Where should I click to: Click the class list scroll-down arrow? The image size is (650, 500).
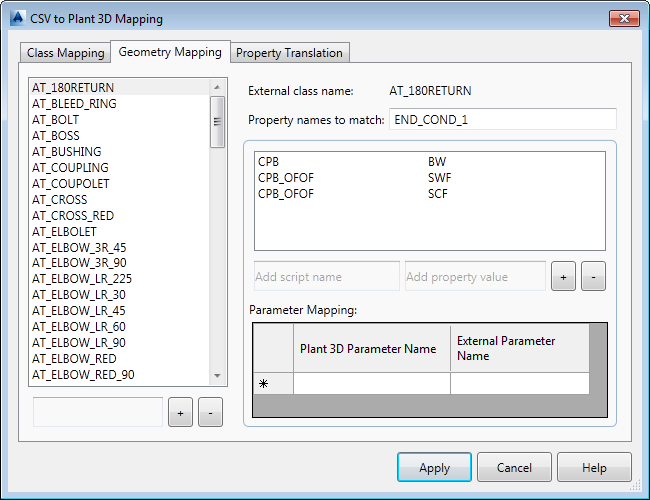coord(217,376)
